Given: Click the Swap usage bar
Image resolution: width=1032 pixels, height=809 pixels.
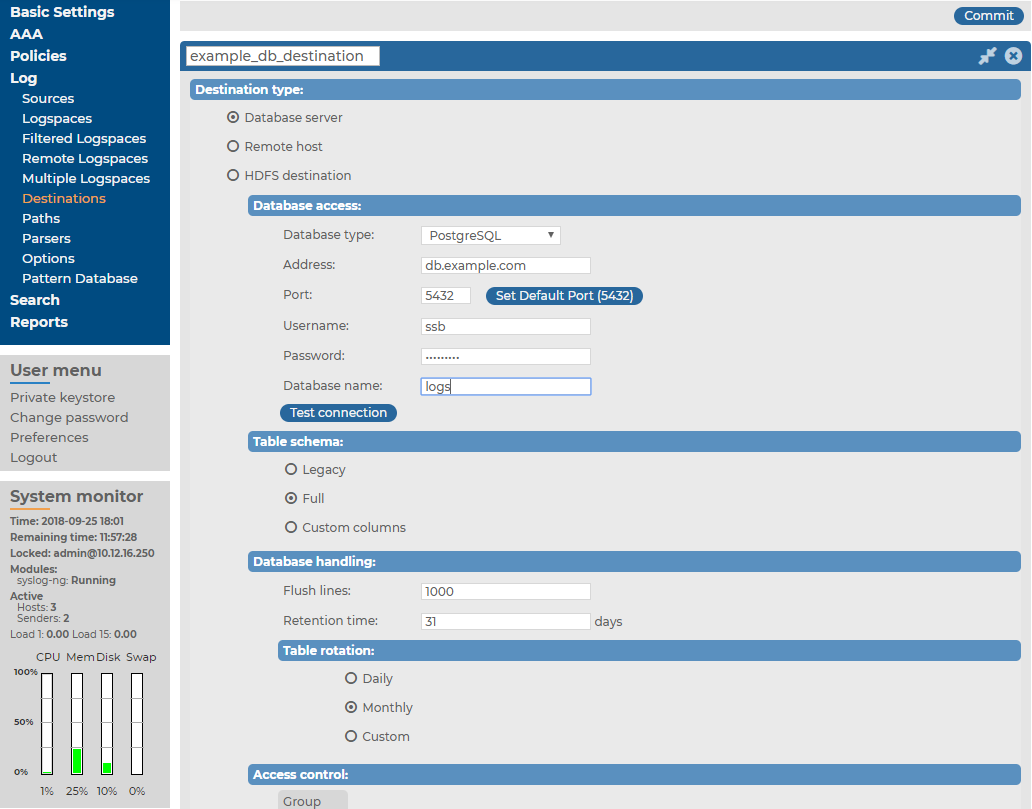Looking at the screenshot, I should tap(137, 723).
